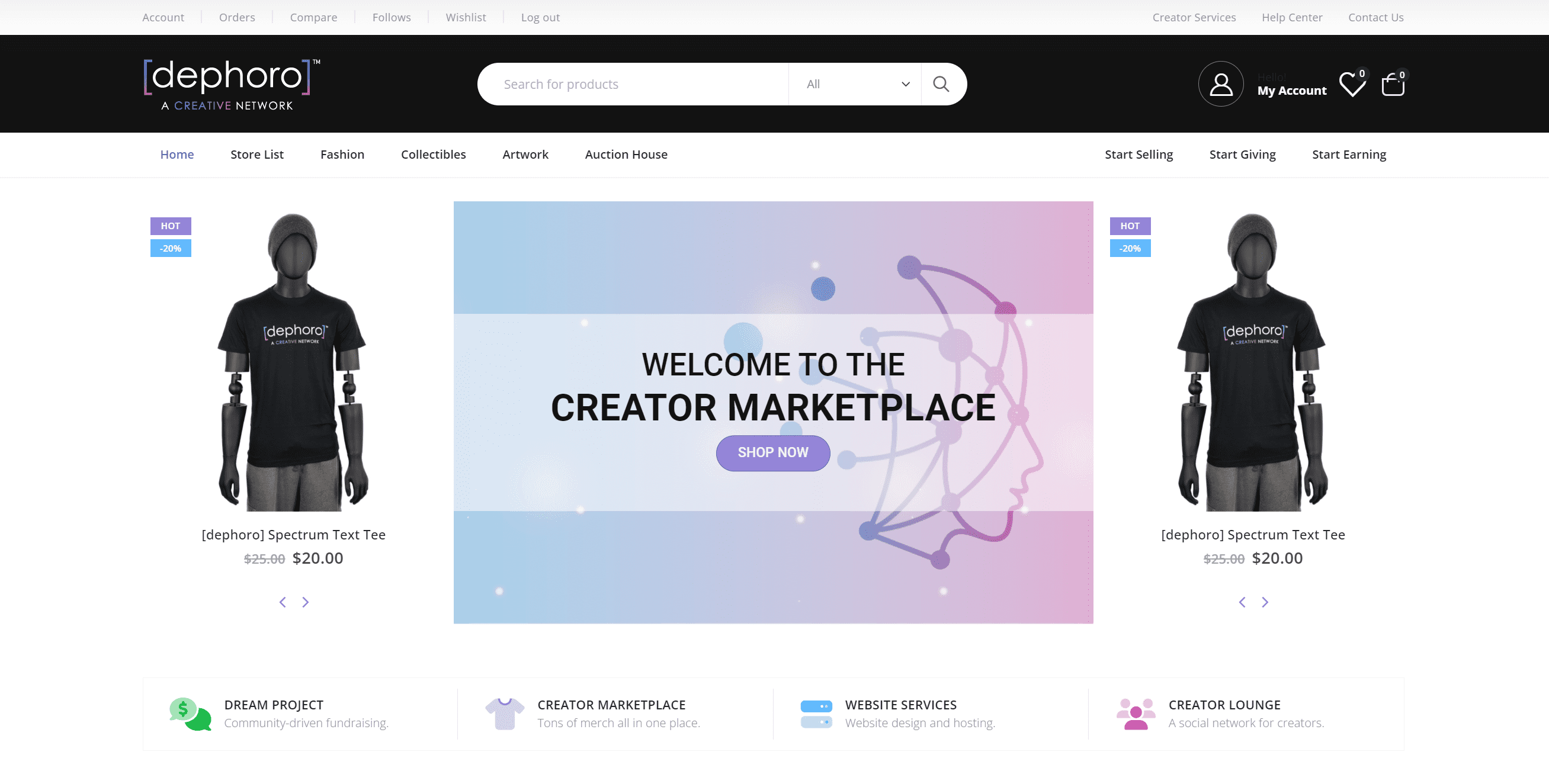Toggle the HOT badge on right tee

tap(1130, 225)
